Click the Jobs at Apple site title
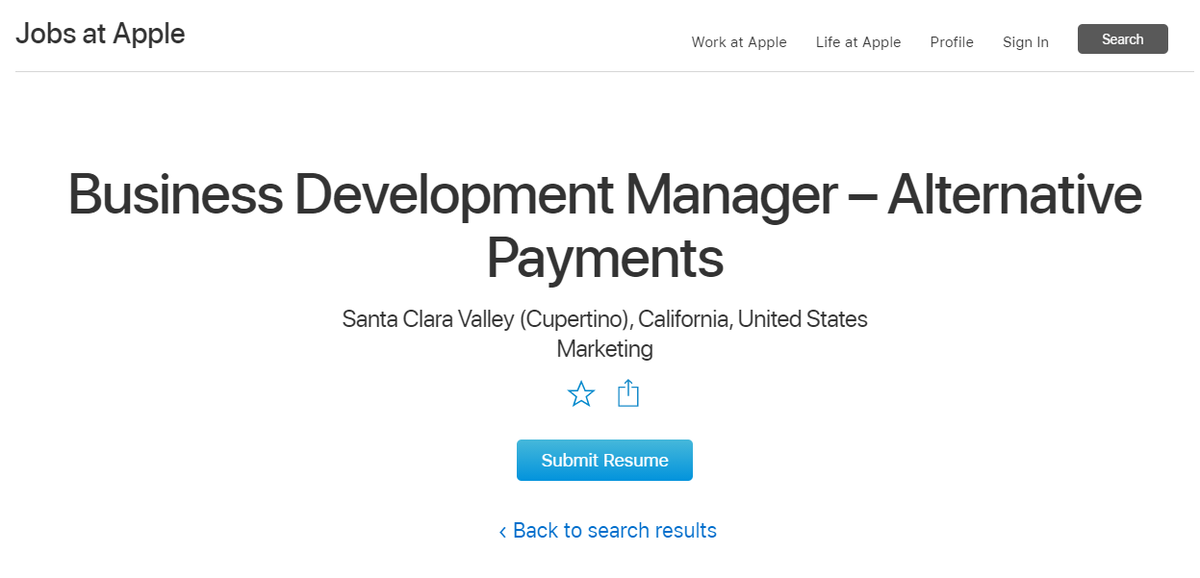The image size is (1200, 578). click(x=100, y=33)
